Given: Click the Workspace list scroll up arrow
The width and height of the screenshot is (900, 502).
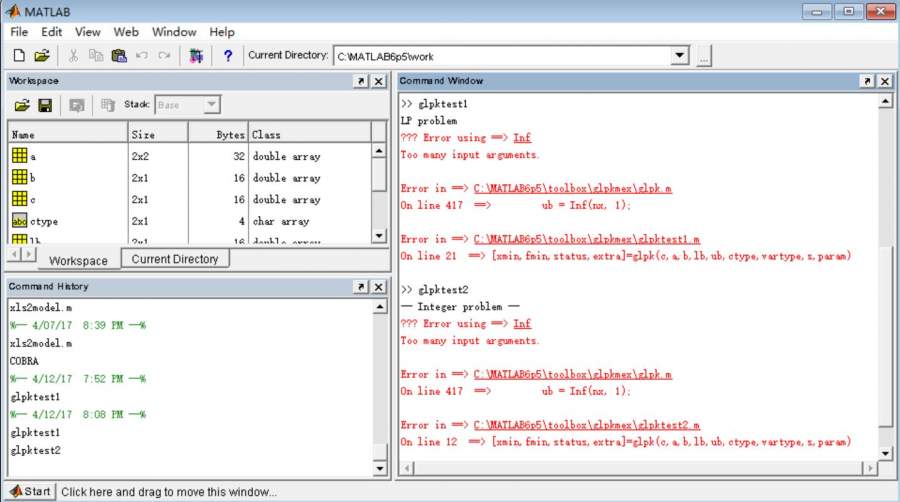Looking at the screenshot, I should (379, 151).
